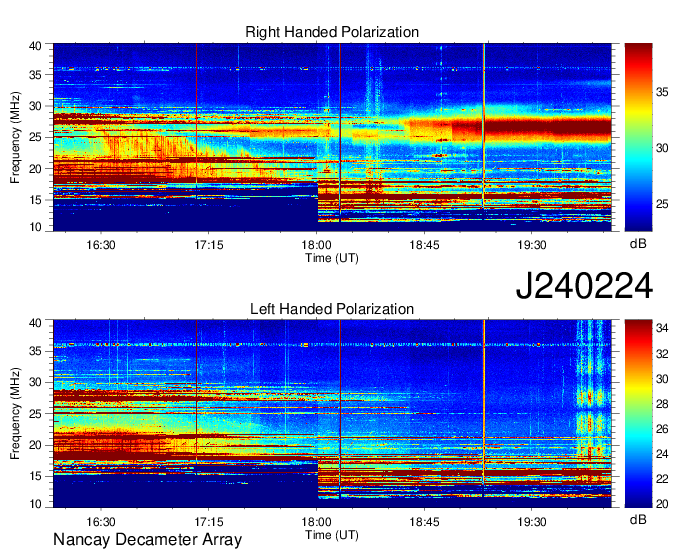Click the 15 MHz tick label on the bottom plot
Image resolution: width=680 pixels, height=552 pixels.
36,476
